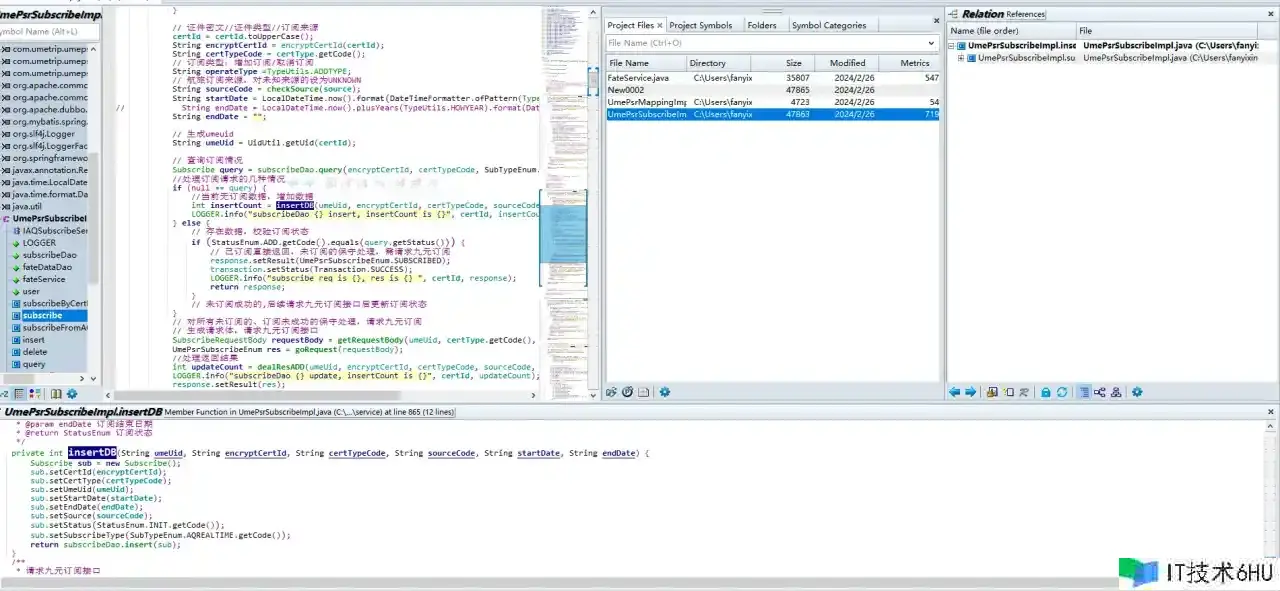Switch Relation panel to horizontal graph view
Viewport: 1280px width, 591px height.
pyautogui.click(x=1100, y=393)
